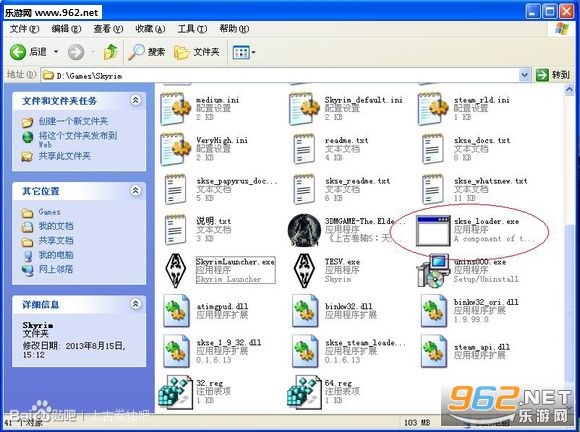Viewport: 580px width, 432px height.
Task: Select the atimgpud.dll file icon
Action: coord(176,311)
